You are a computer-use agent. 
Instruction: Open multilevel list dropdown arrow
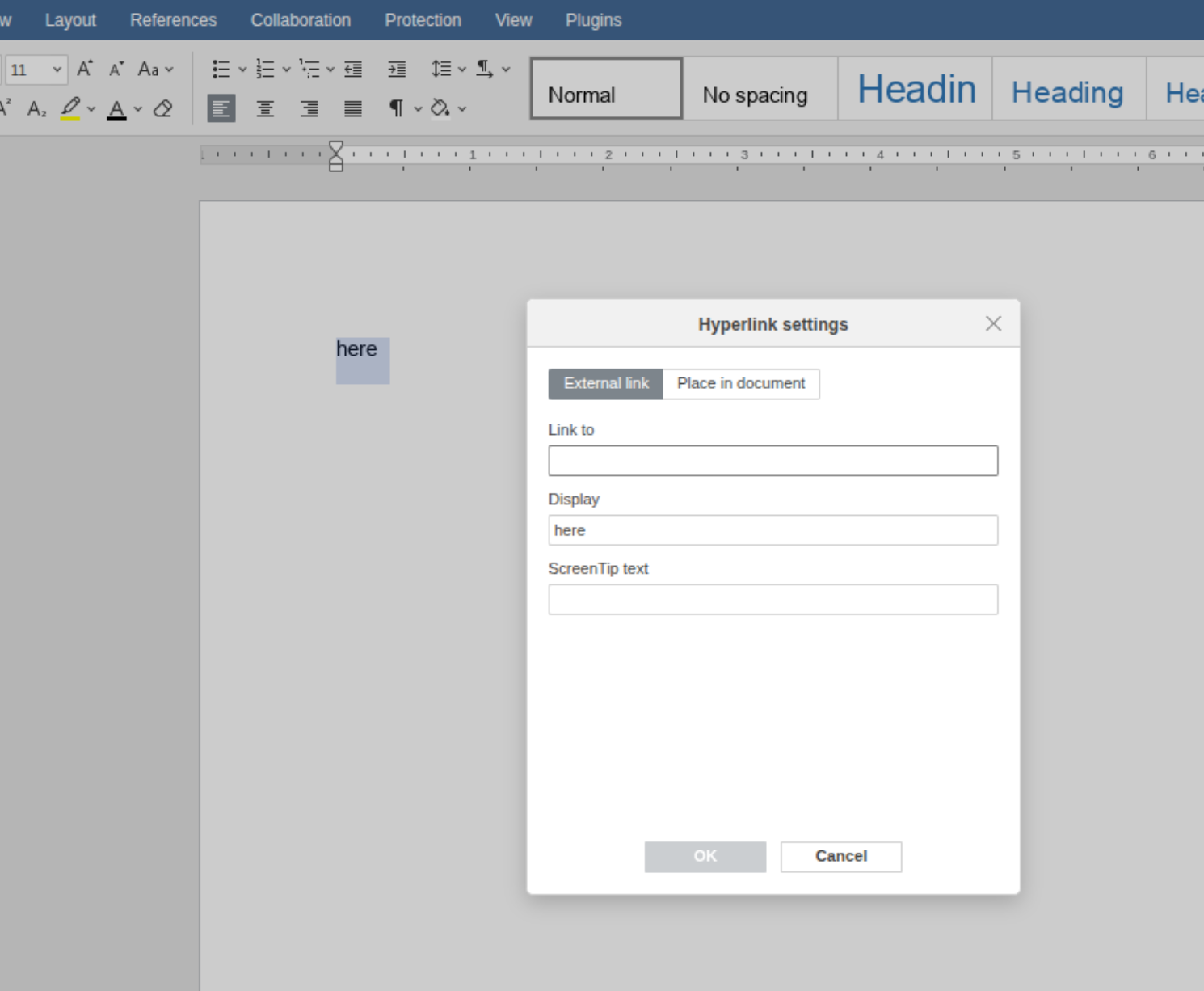pos(330,69)
